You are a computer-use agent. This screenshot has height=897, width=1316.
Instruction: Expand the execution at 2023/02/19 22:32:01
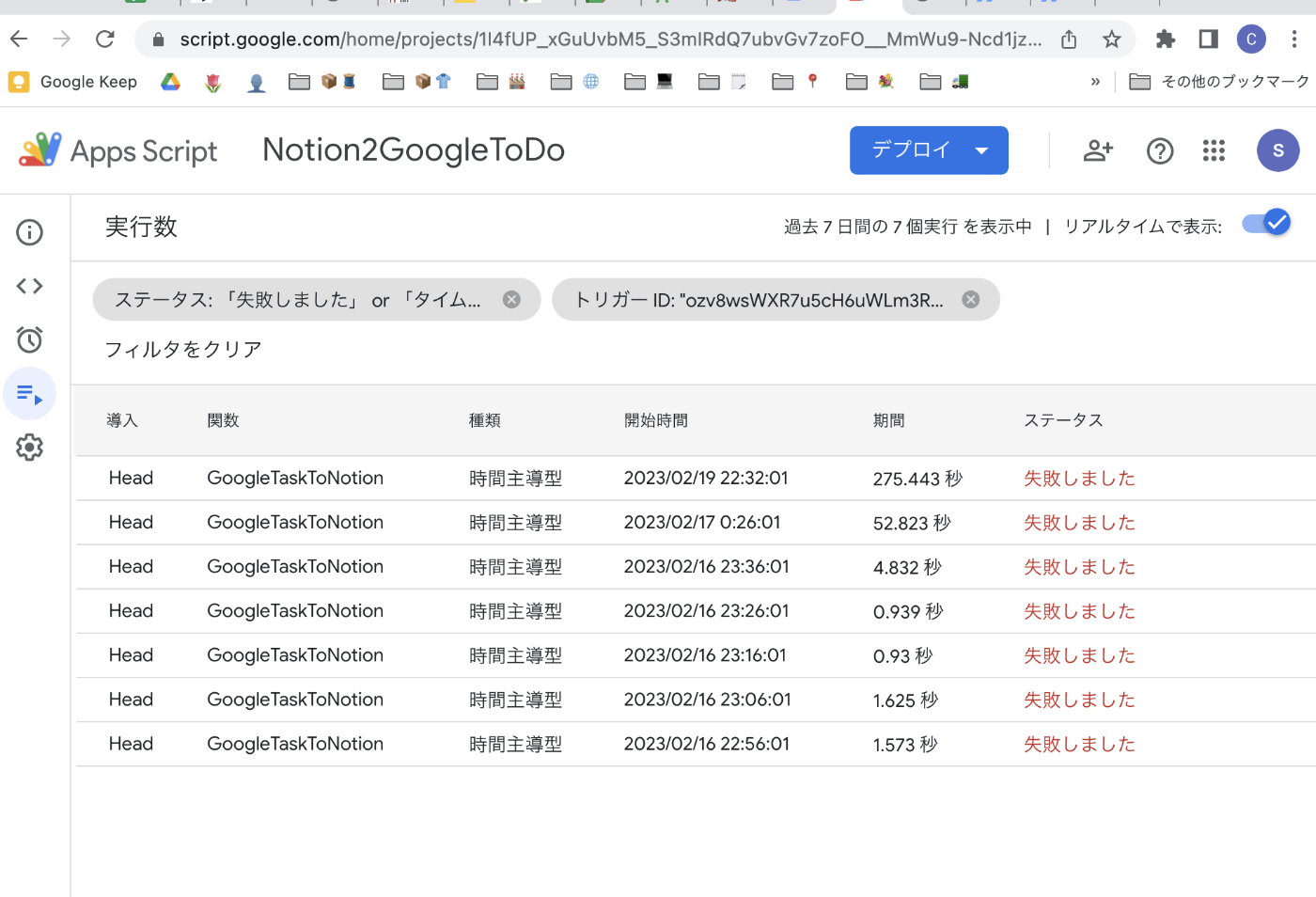(x=696, y=479)
